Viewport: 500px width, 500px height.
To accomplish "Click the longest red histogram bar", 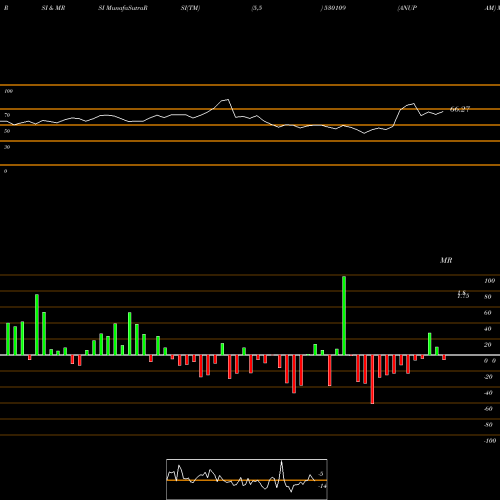I will click(x=372, y=379).
